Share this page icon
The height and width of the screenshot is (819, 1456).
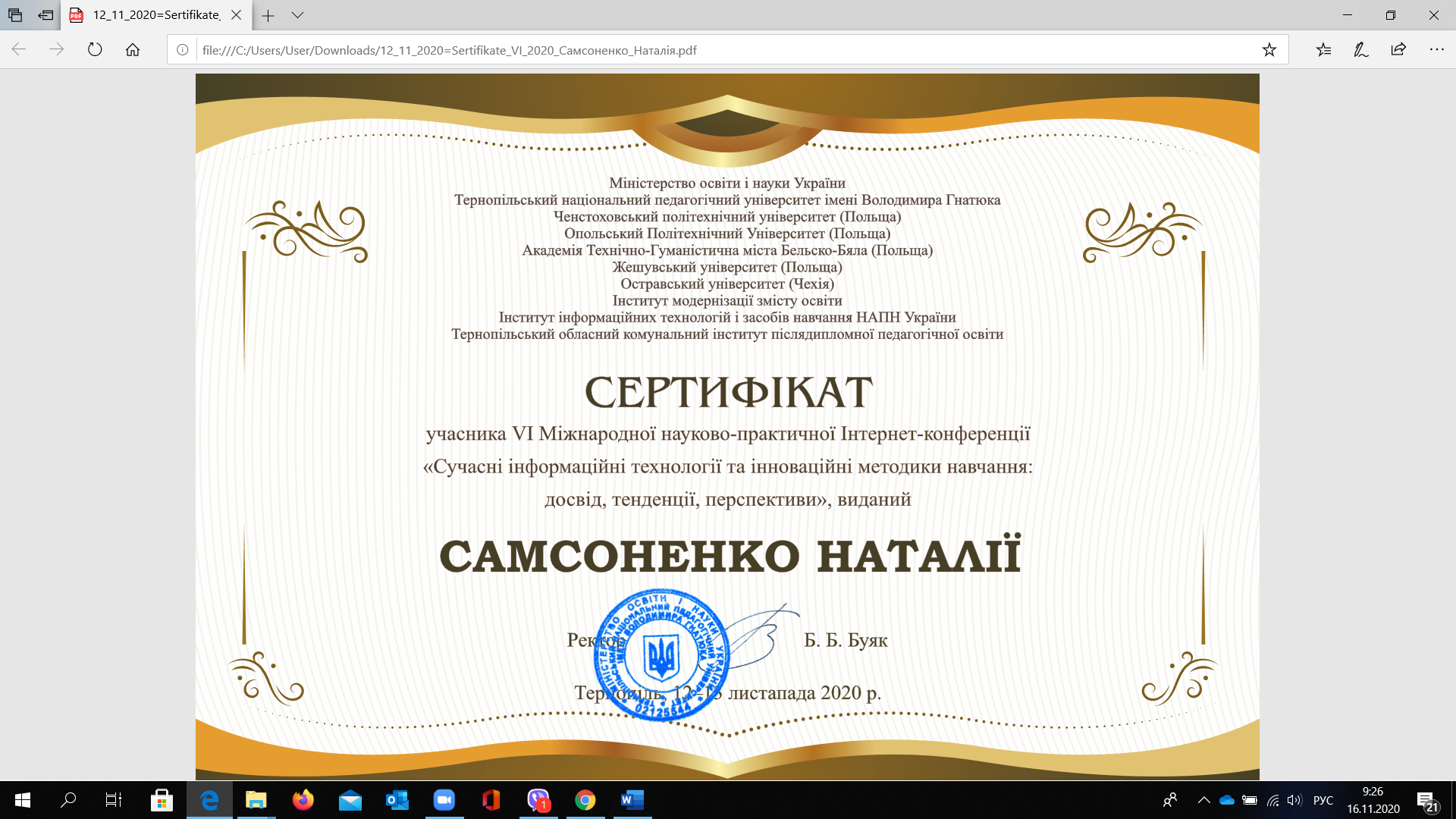[1398, 50]
